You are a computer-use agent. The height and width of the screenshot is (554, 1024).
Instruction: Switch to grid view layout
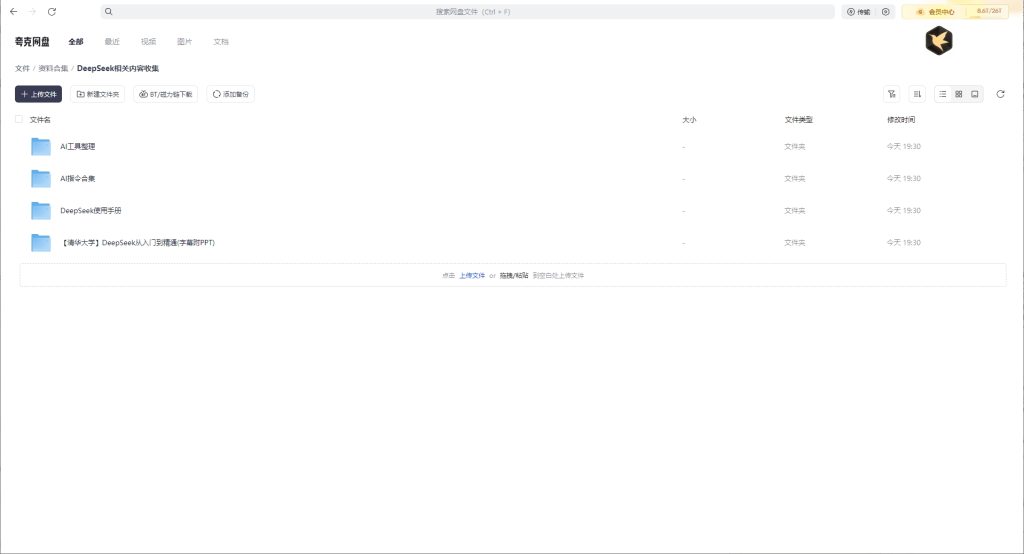[x=959, y=94]
